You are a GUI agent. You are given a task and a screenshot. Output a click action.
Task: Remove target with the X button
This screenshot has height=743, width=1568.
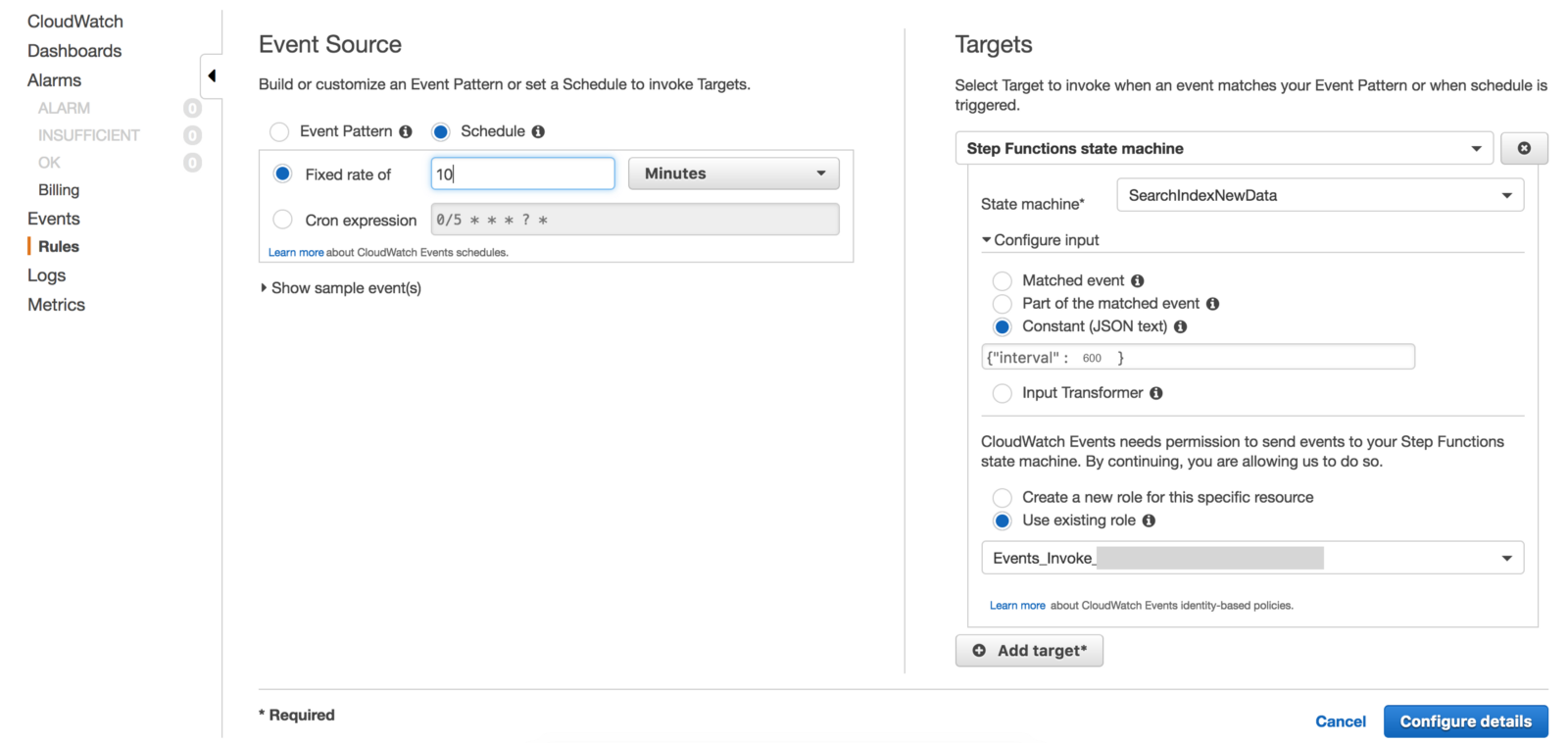(1524, 148)
